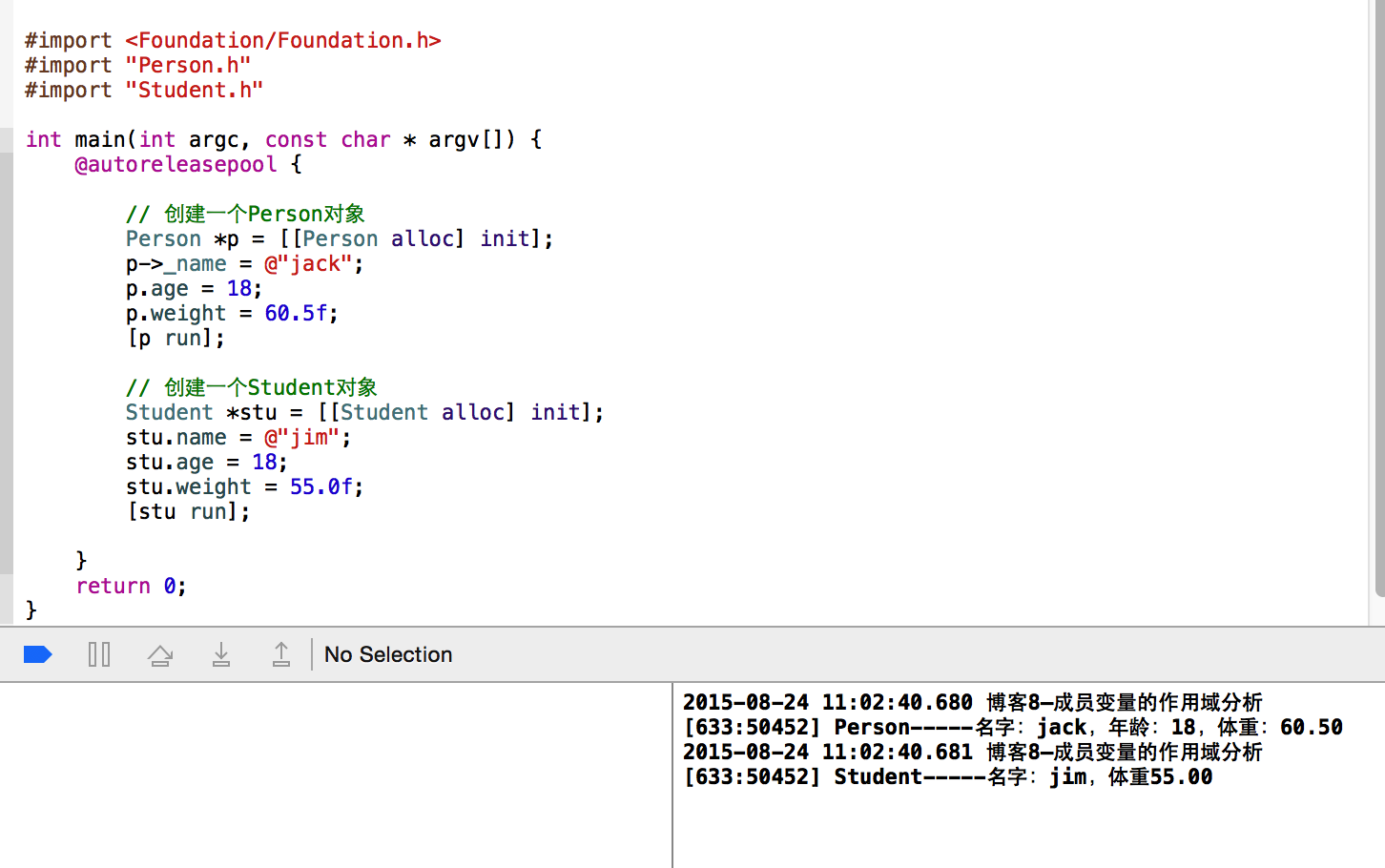Place cursor on int main declaration line
Viewport: 1385px width, 868px height.
pos(284,139)
